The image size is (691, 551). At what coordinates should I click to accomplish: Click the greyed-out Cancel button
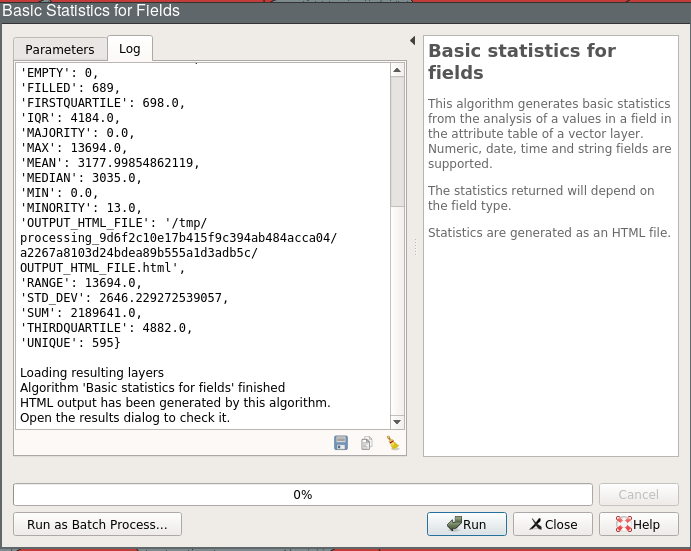tap(638, 494)
